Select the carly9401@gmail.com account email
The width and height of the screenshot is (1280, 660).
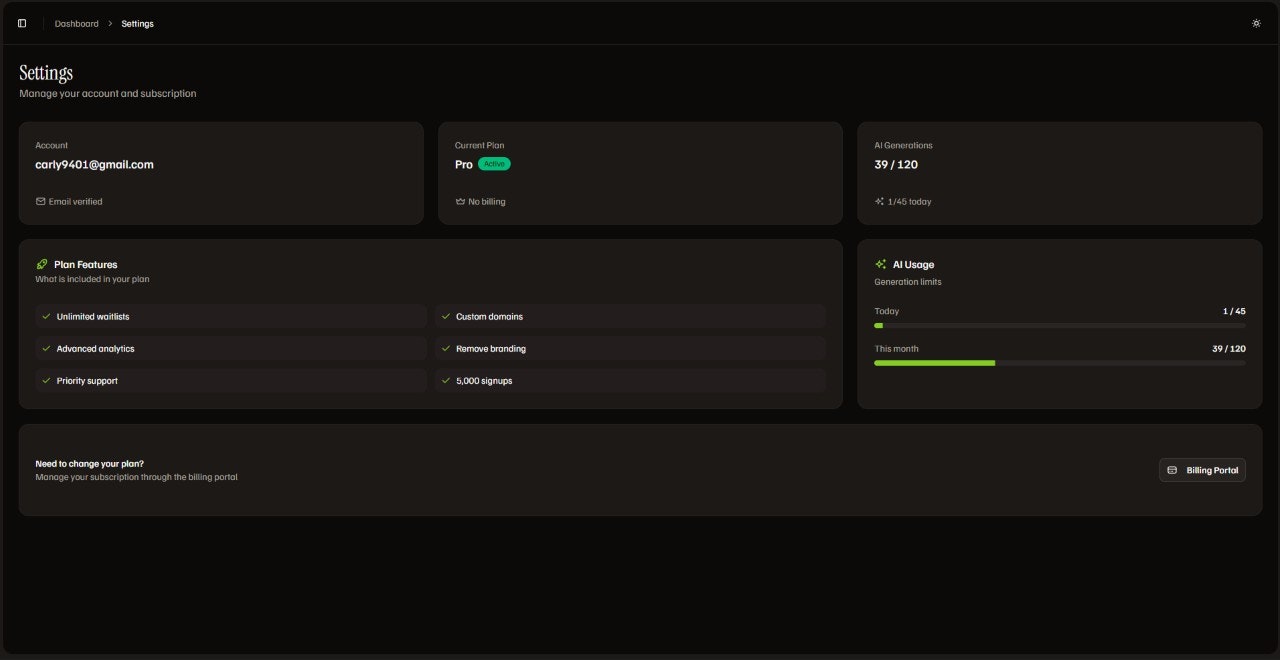click(x=94, y=164)
